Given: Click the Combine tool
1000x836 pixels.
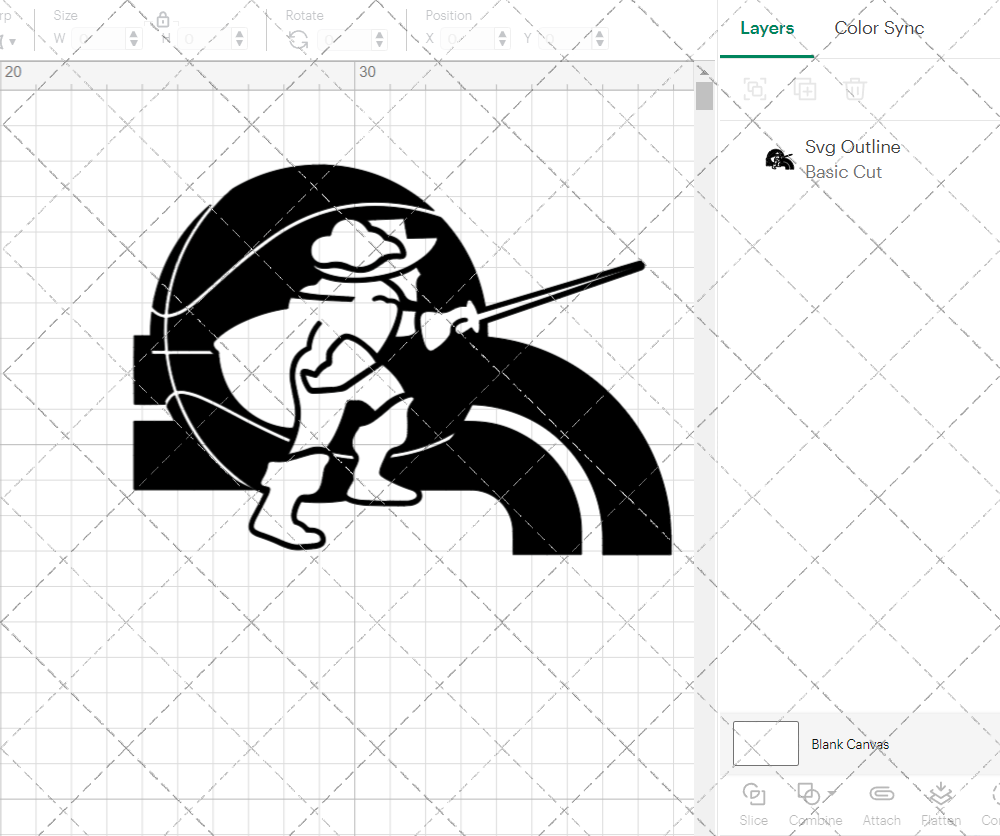Looking at the screenshot, I should click(x=815, y=805).
